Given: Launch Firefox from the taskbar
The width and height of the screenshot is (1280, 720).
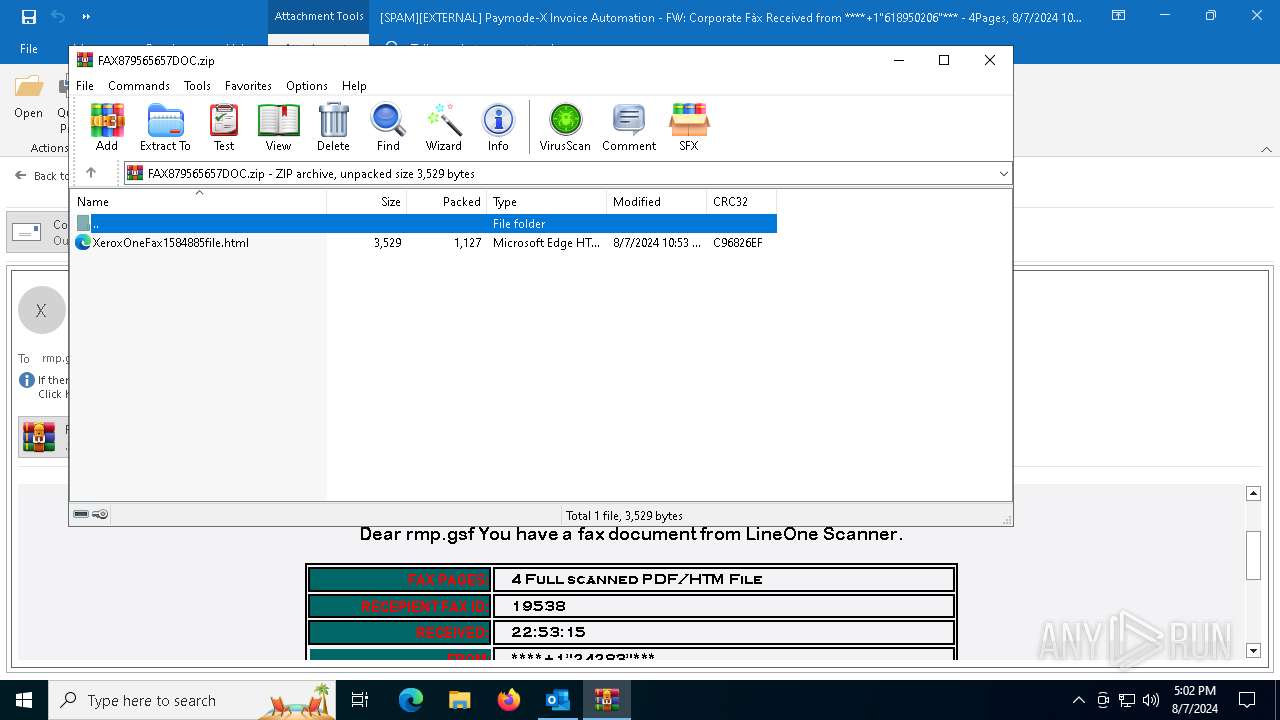Looking at the screenshot, I should [509, 700].
